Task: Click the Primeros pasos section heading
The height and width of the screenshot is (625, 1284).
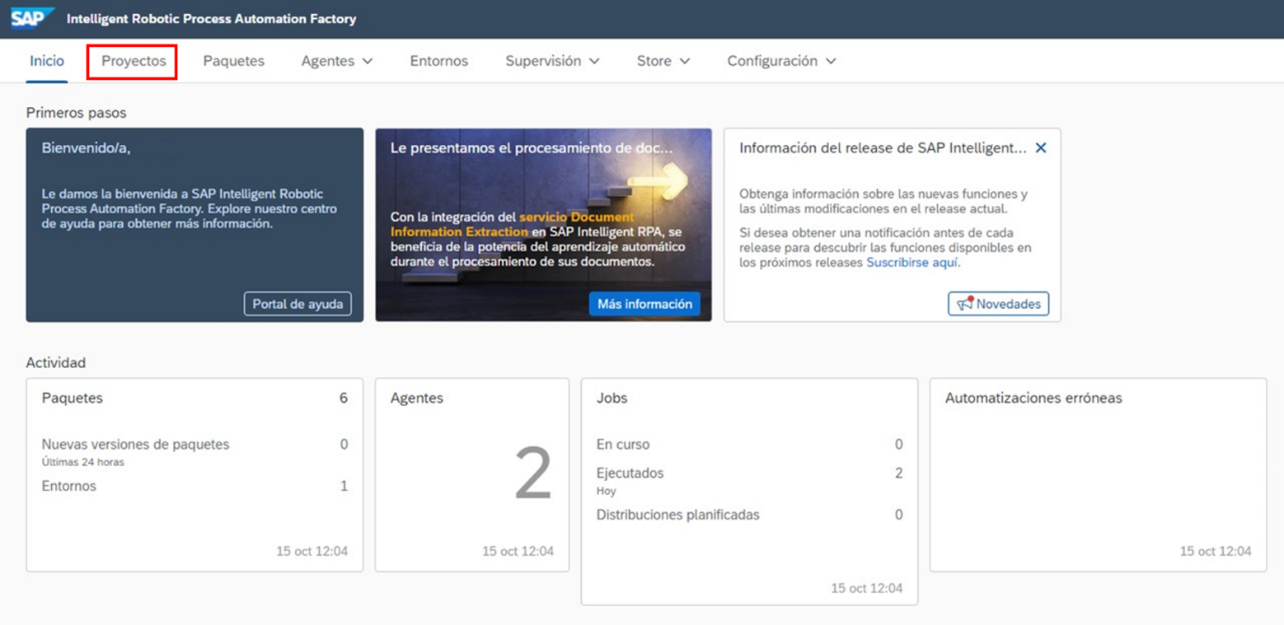Action: tap(76, 113)
